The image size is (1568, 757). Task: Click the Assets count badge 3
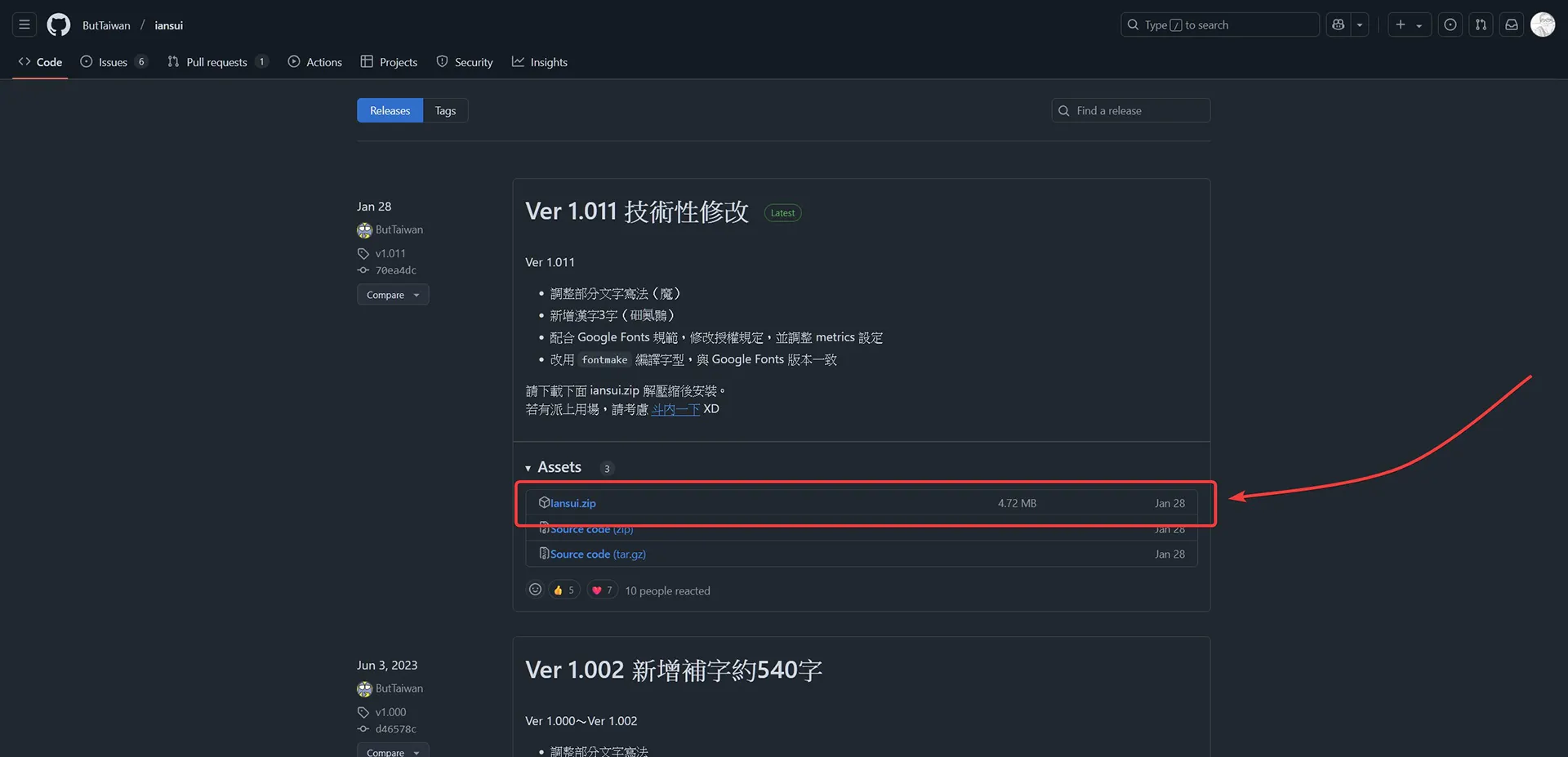point(607,469)
